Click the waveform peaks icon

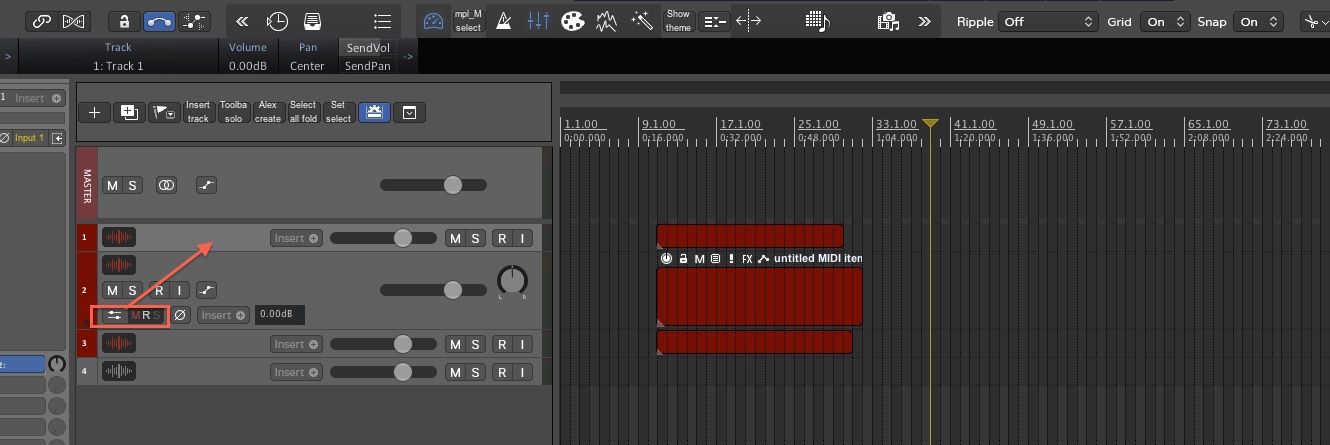point(606,21)
